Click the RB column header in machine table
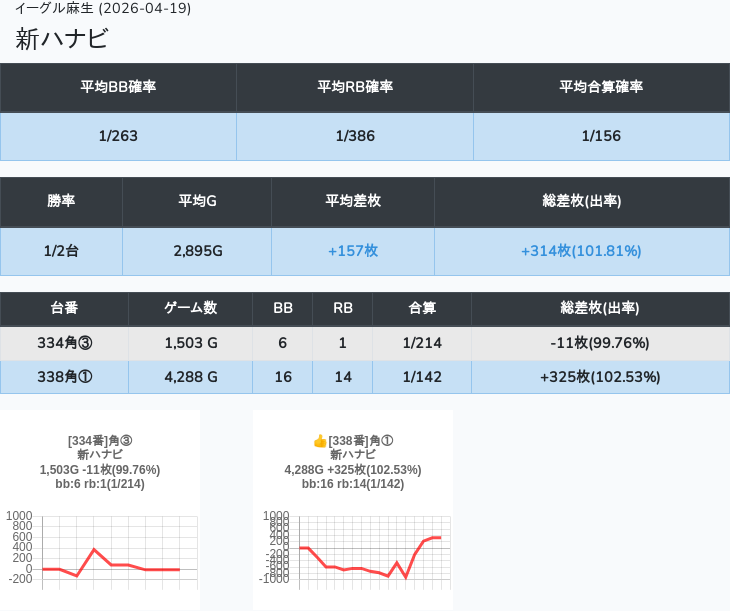Screen dimensions: 730x611 coord(343,308)
